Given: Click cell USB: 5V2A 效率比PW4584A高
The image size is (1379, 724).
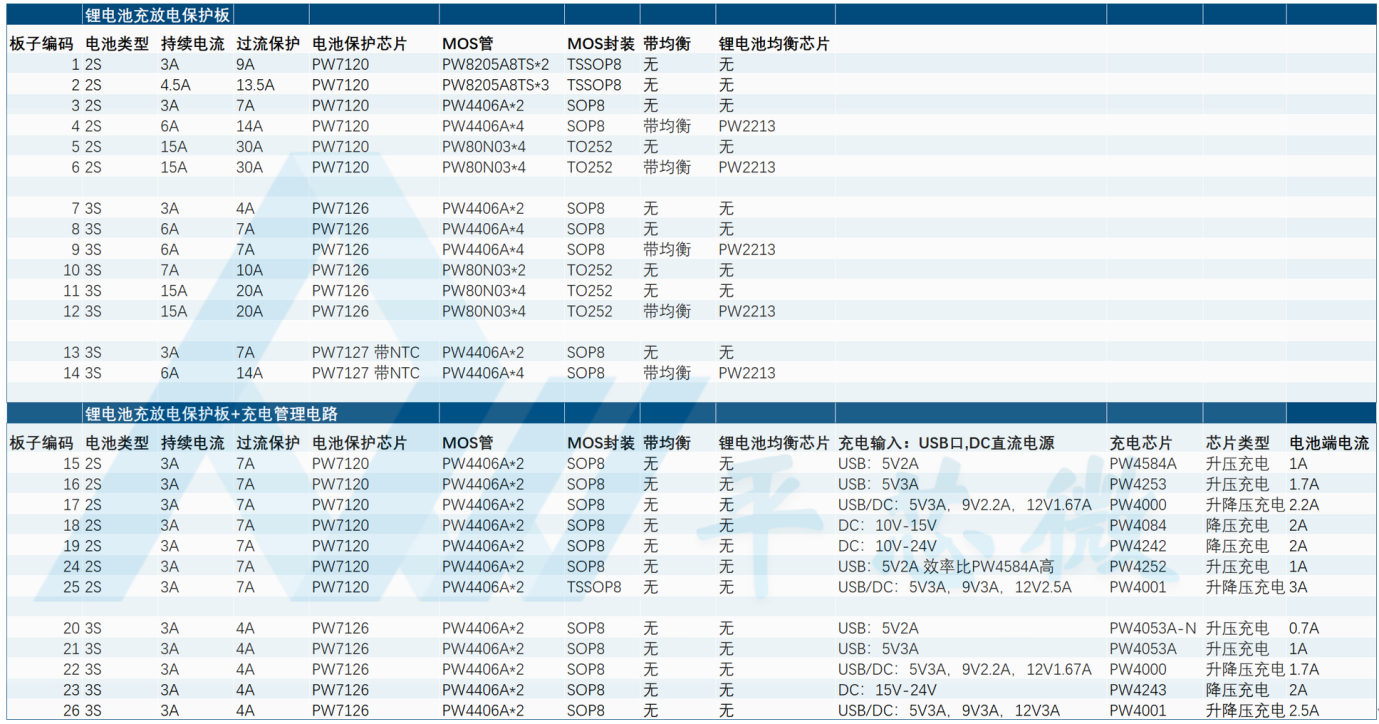Looking at the screenshot, I should click(946, 566).
